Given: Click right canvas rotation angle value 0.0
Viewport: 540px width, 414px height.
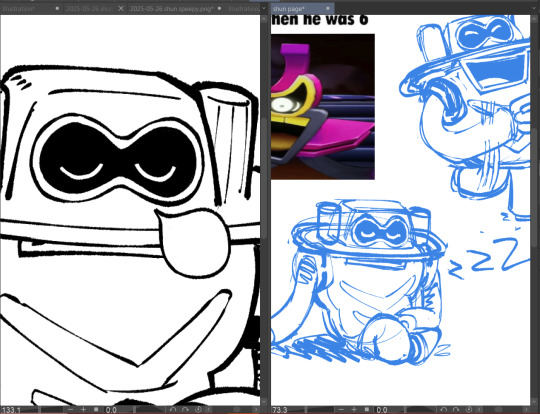Looking at the screenshot, I should 382,410.
